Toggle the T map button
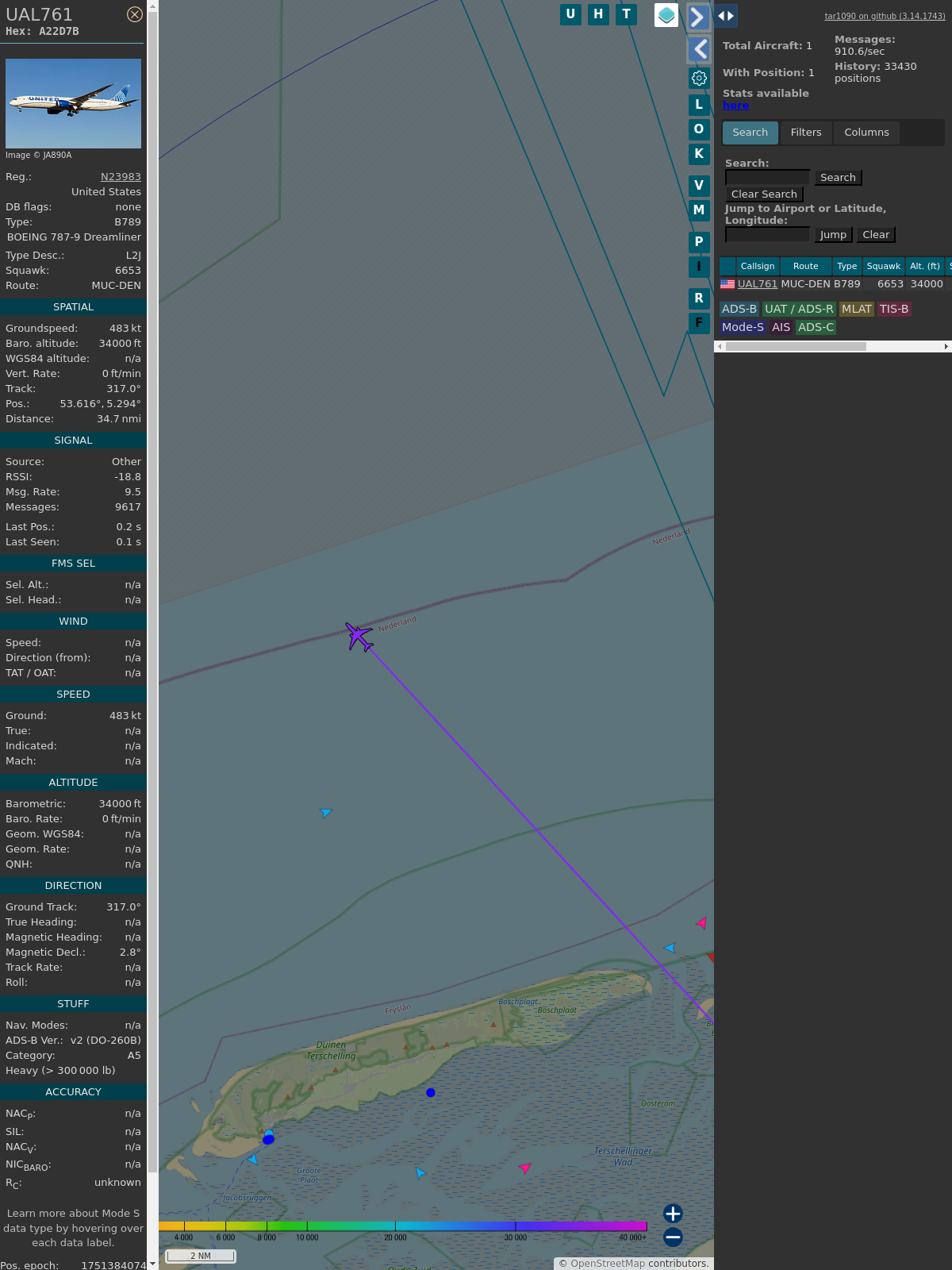The width and height of the screenshot is (952, 1270). point(627,14)
